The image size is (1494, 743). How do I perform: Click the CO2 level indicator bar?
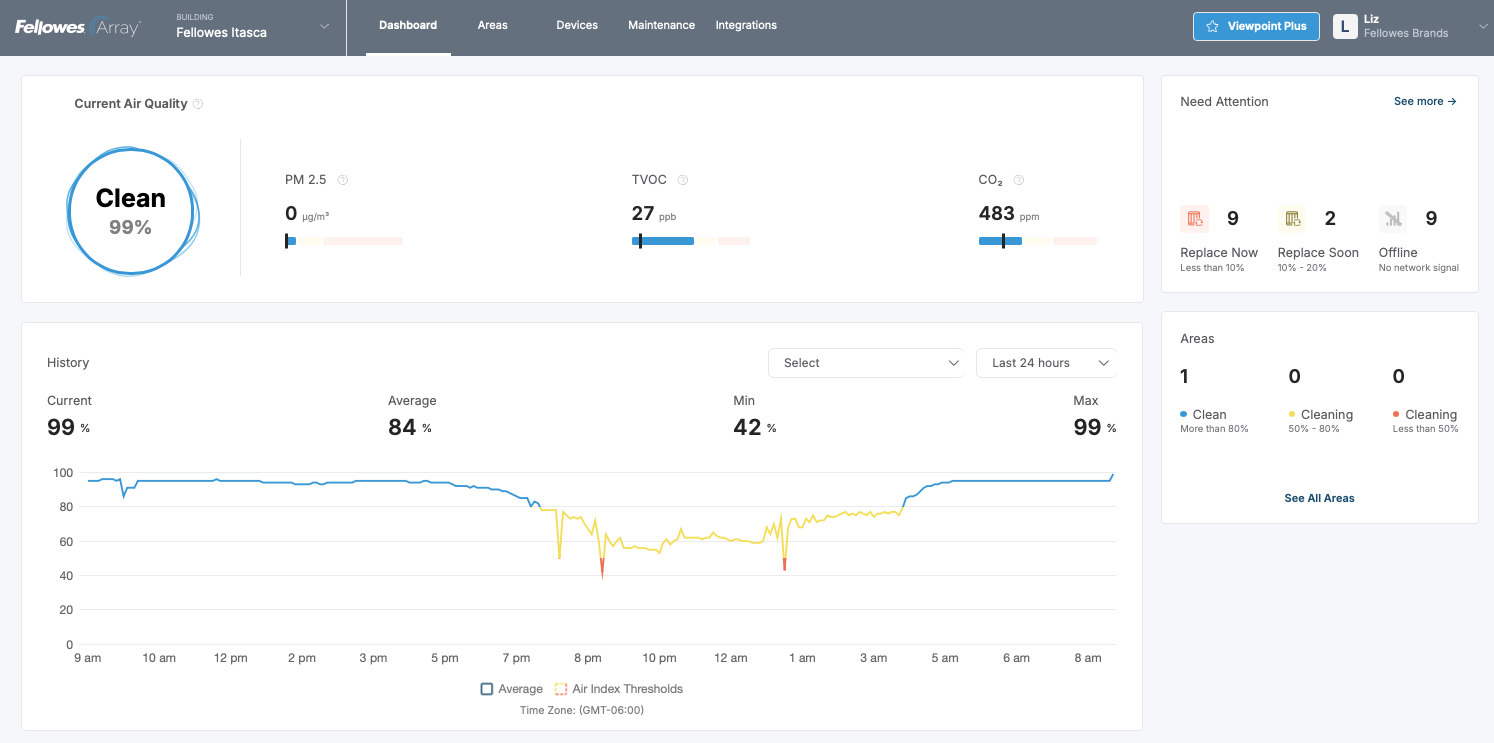[x=1038, y=240]
